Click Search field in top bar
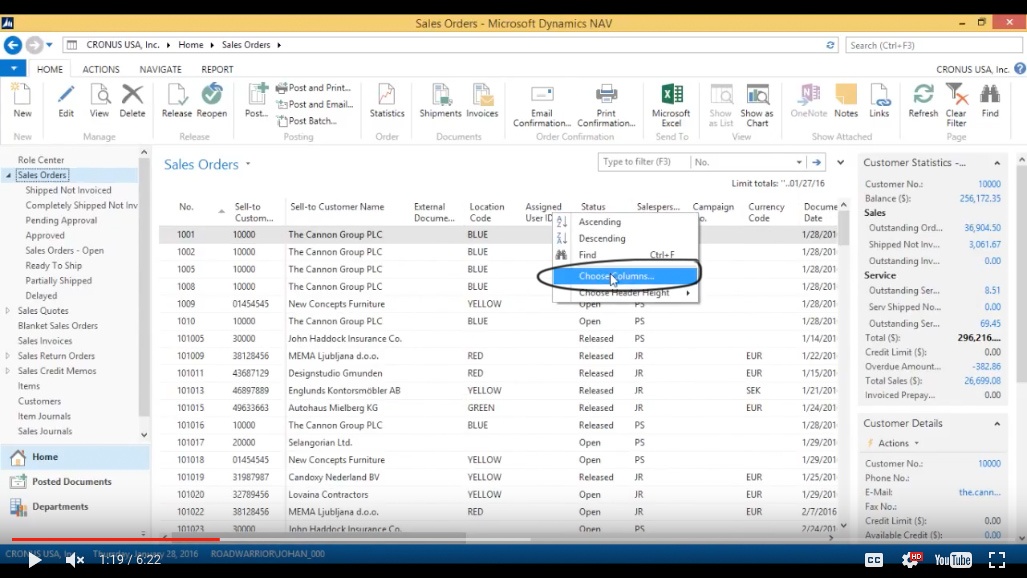The image size is (1027, 578). pos(934,45)
